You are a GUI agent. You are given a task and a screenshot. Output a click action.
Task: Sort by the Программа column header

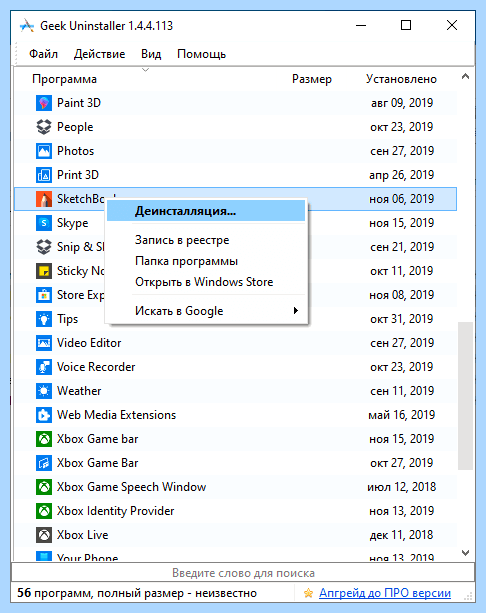65,79
